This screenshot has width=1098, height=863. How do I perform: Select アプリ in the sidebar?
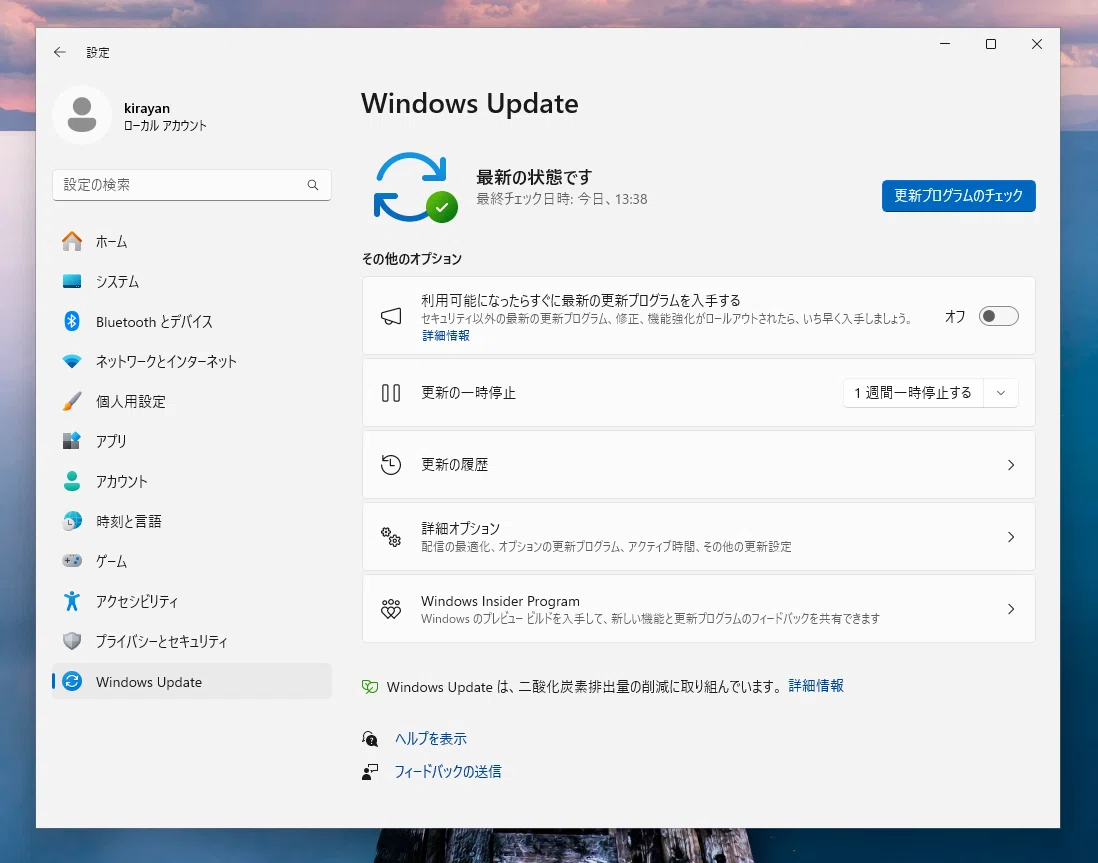click(x=192, y=441)
